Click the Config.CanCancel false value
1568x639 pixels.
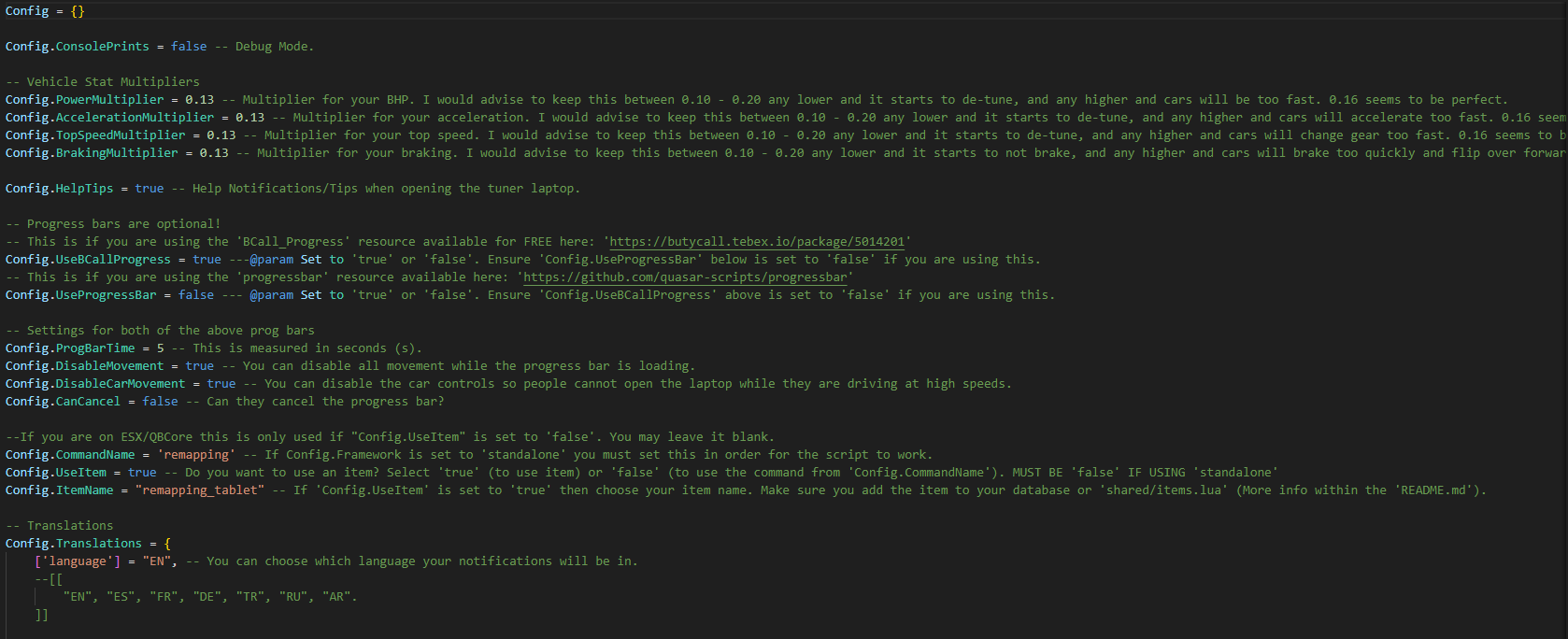pyautogui.click(x=160, y=402)
